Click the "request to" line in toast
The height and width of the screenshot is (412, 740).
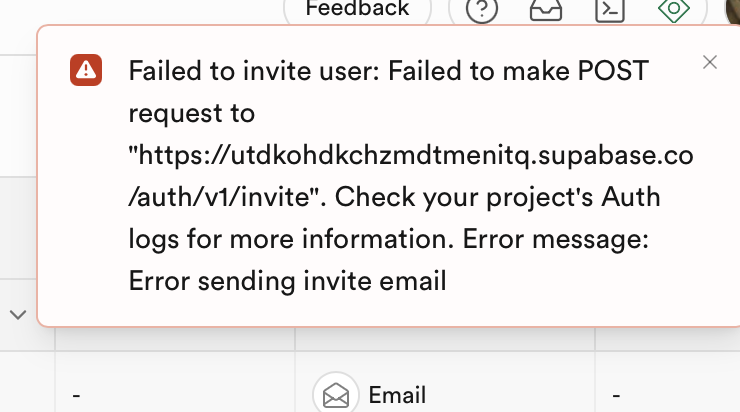[192, 113]
